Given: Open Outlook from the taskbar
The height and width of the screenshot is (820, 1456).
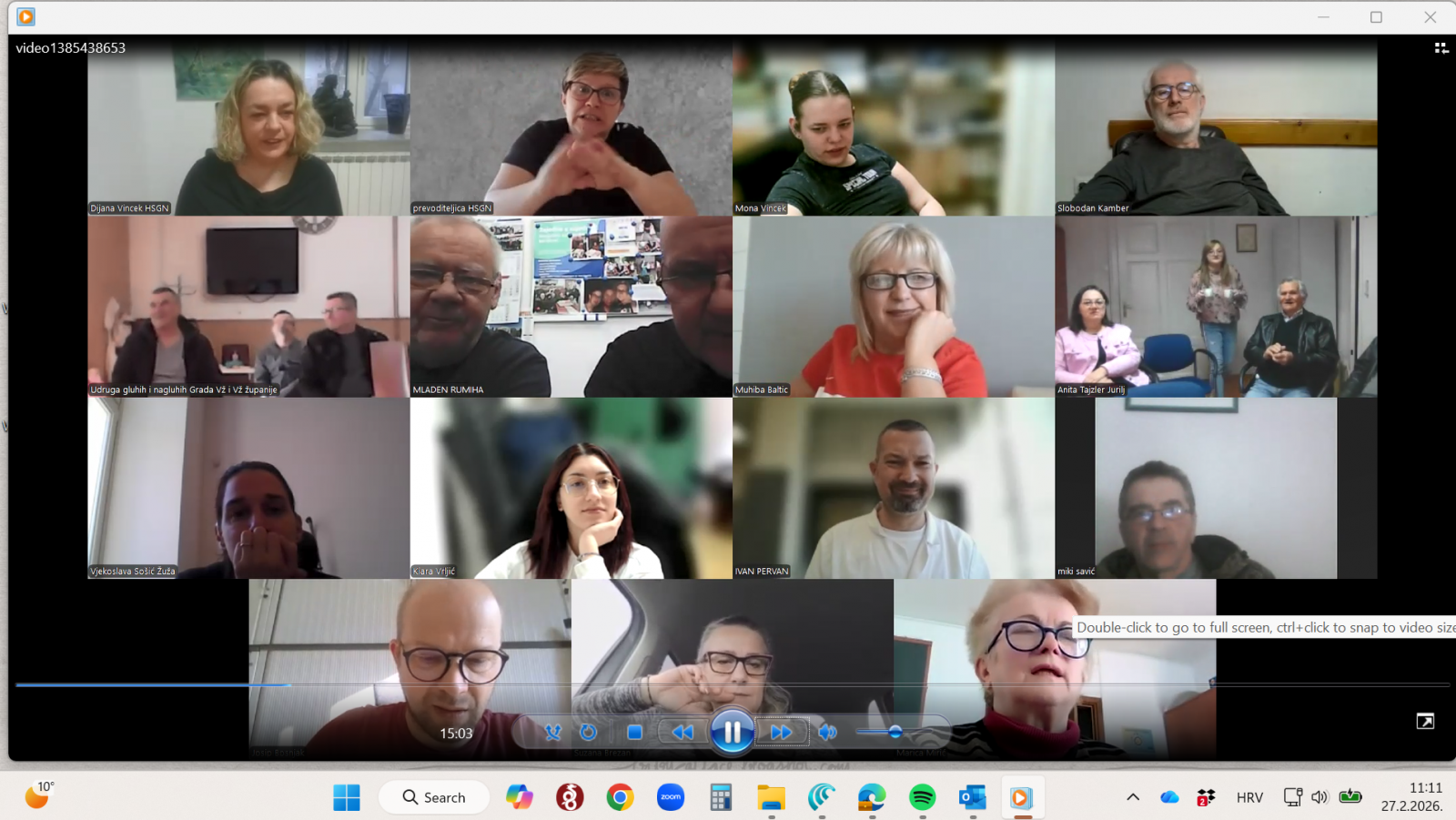Looking at the screenshot, I should click(x=972, y=797).
